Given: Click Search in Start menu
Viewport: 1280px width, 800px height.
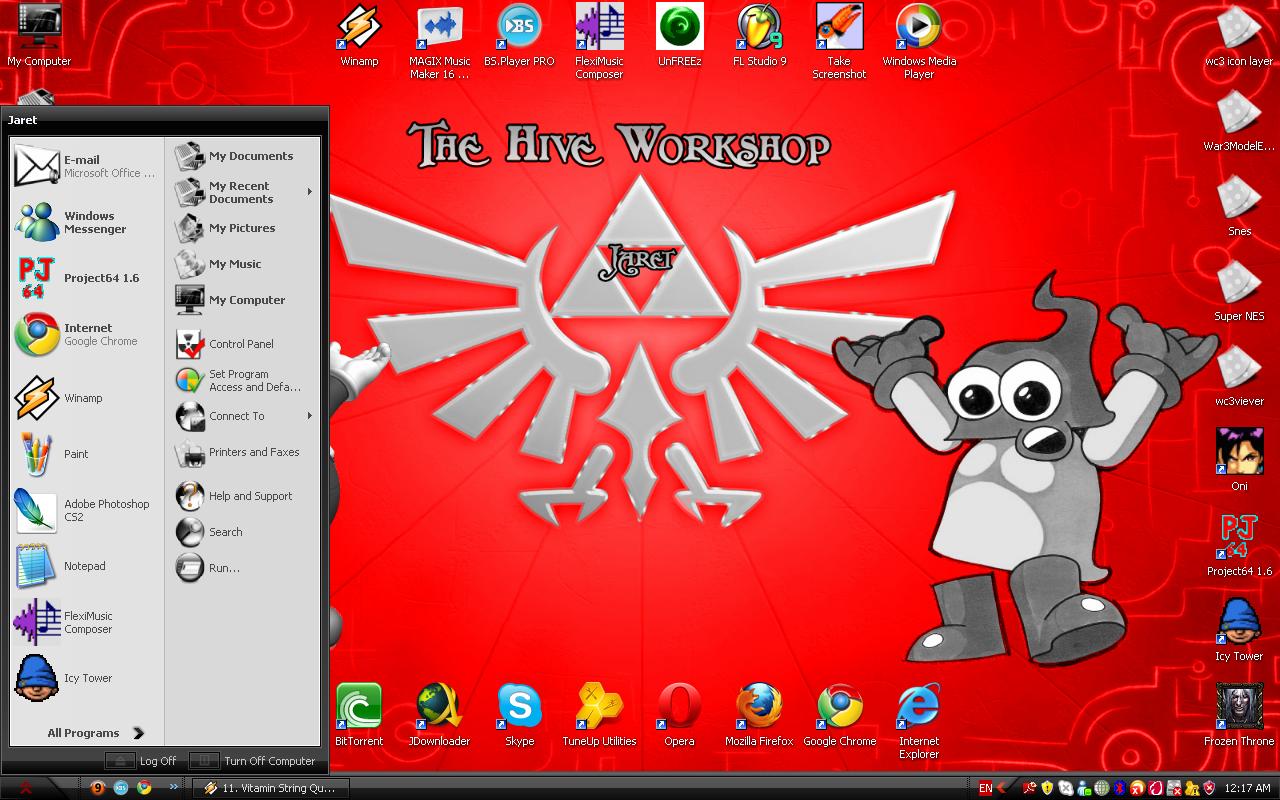Looking at the screenshot, I should pyautogui.click(x=243, y=532).
